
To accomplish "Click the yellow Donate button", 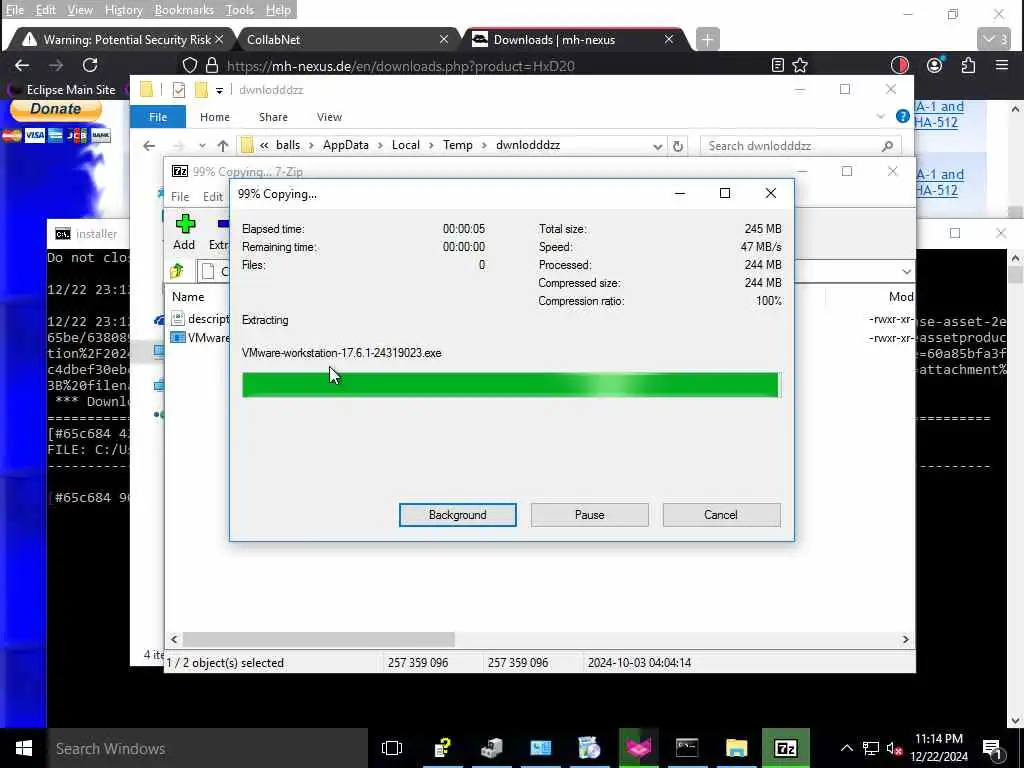I will (x=56, y=110).
